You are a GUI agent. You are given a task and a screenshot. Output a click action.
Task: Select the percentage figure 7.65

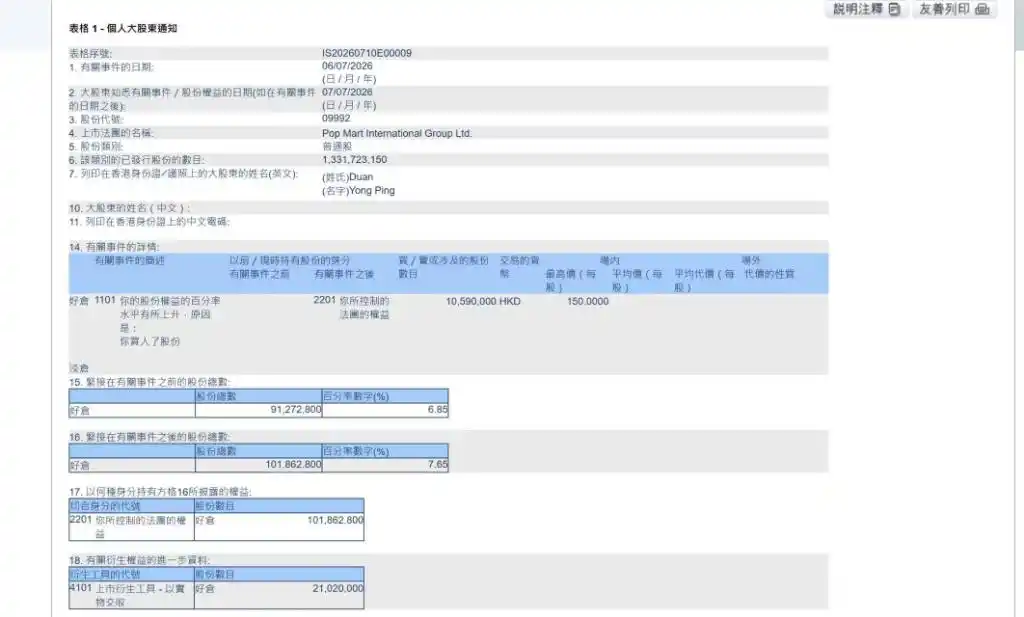tap(438, 464)
